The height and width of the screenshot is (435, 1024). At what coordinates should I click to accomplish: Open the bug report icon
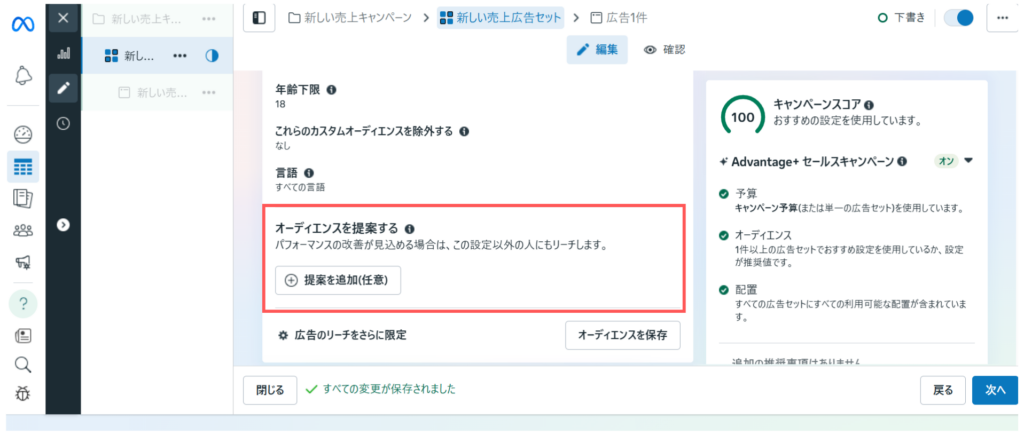[23, 394]
